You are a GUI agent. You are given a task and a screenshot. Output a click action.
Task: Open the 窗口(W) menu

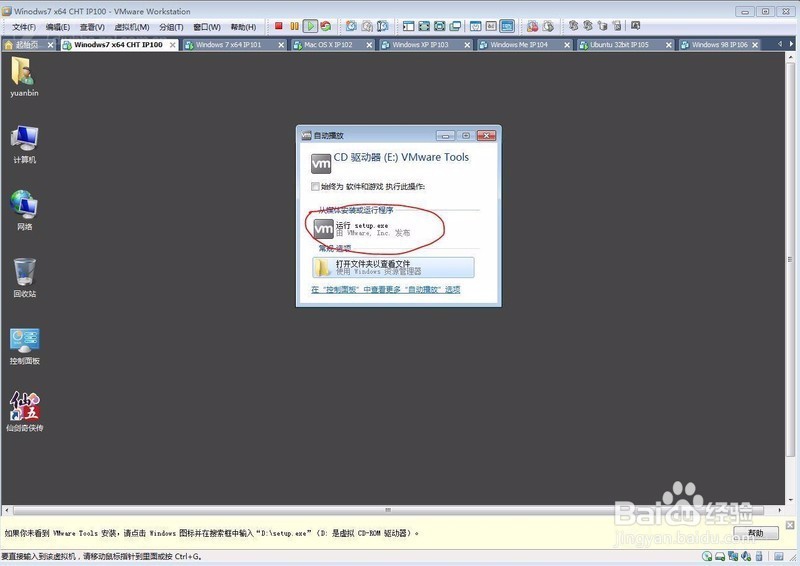click(207, 27)
